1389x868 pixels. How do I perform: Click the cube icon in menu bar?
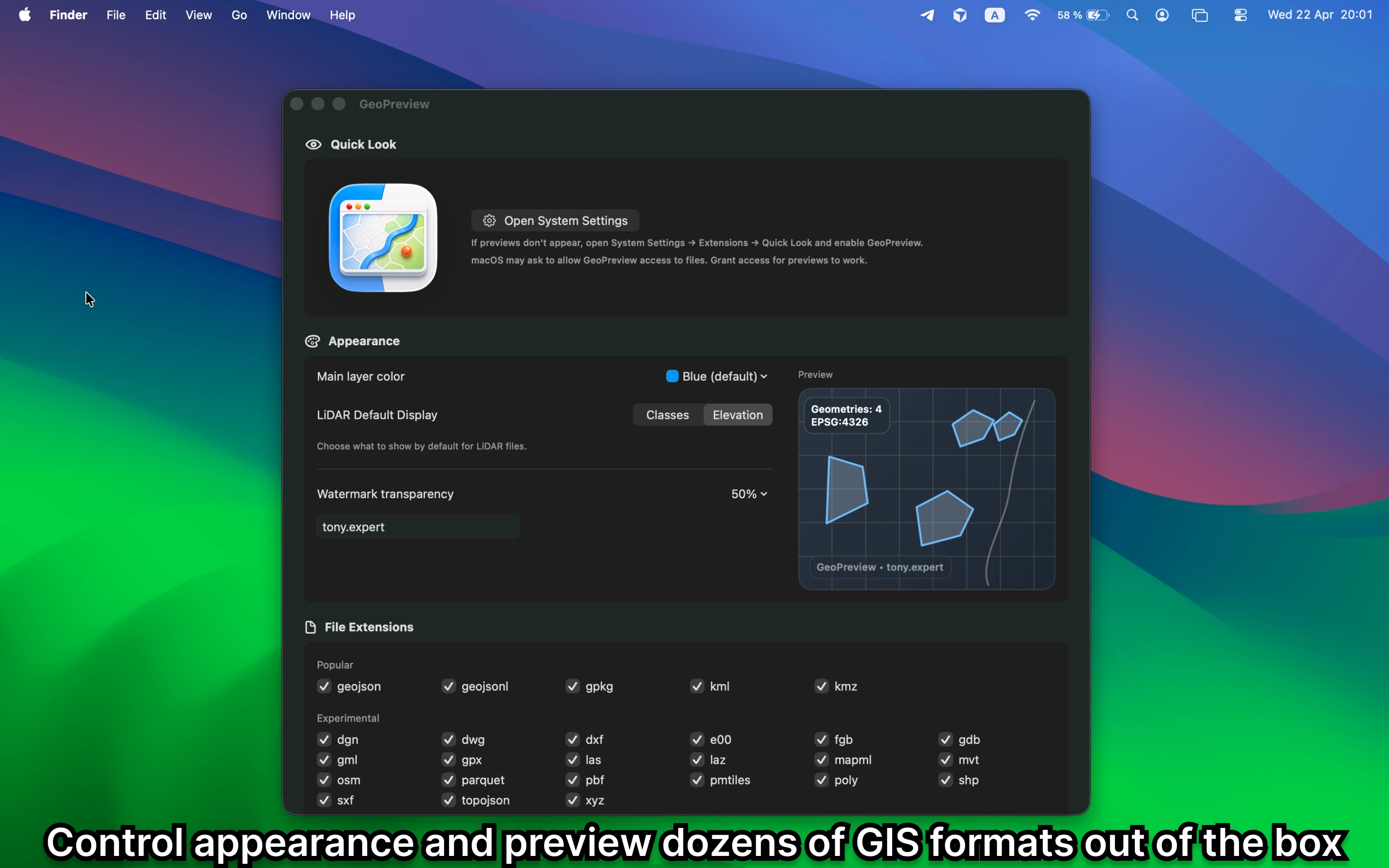tap(960, 15)
